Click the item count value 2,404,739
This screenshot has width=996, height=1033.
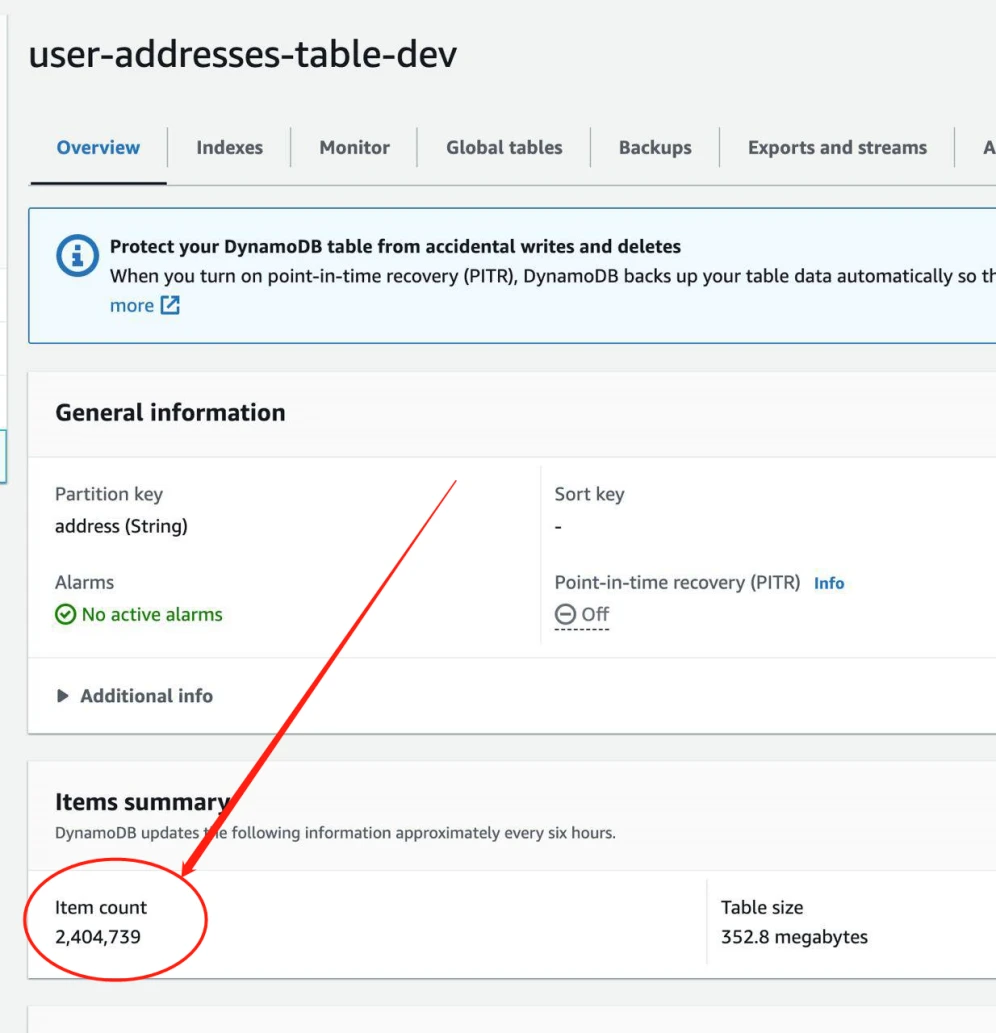(97, 937)
